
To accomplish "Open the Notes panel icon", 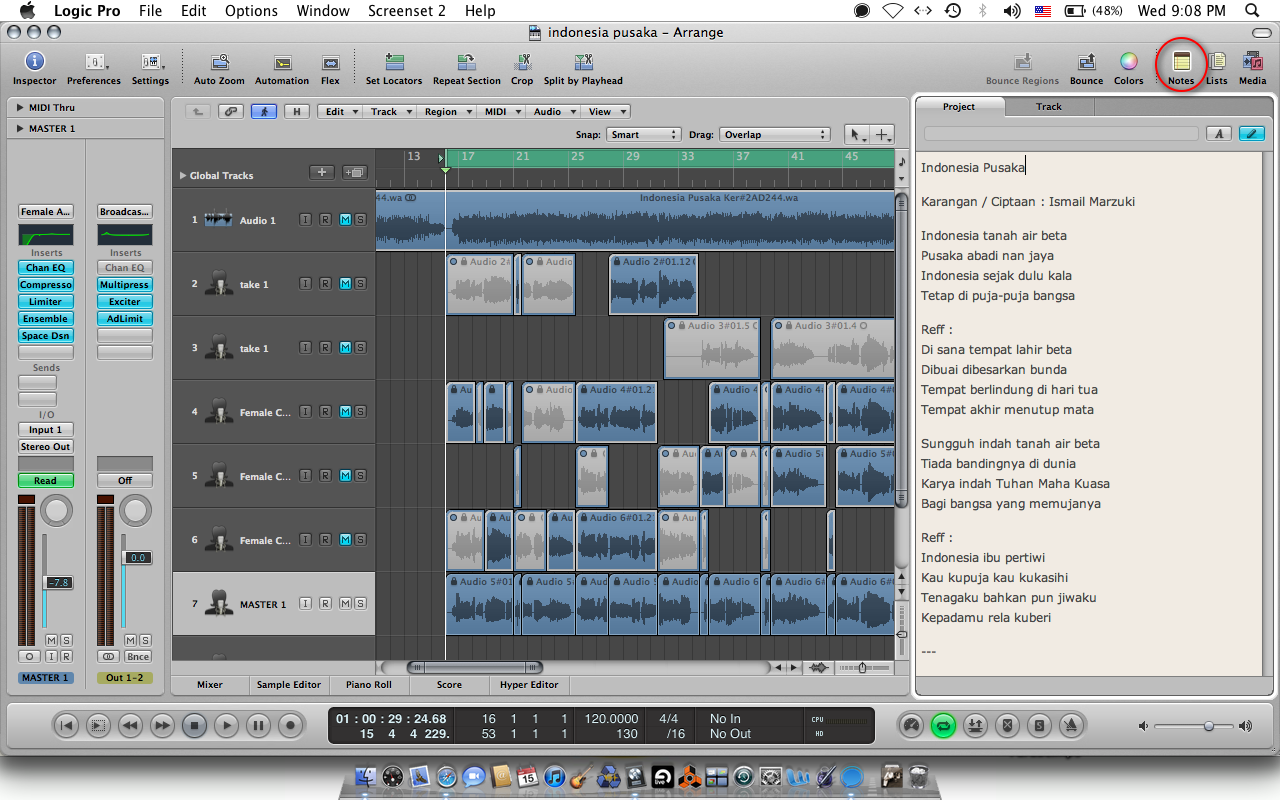I will 1181,62.
